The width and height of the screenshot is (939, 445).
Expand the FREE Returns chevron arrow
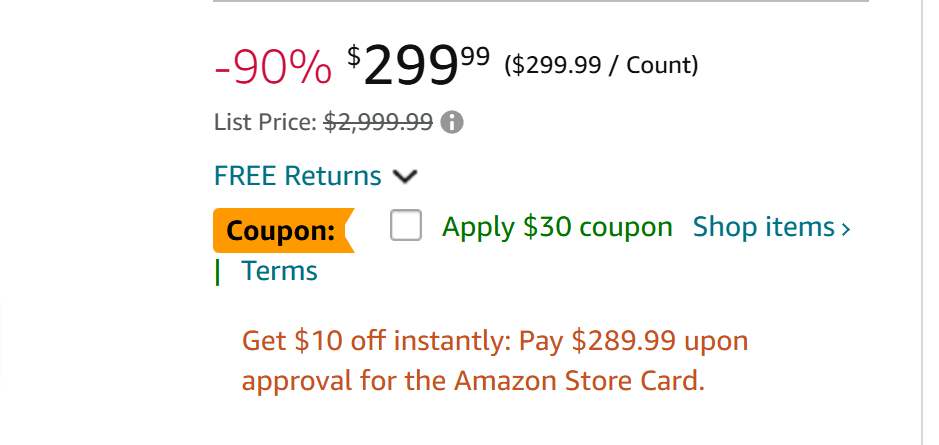[405, 177]
